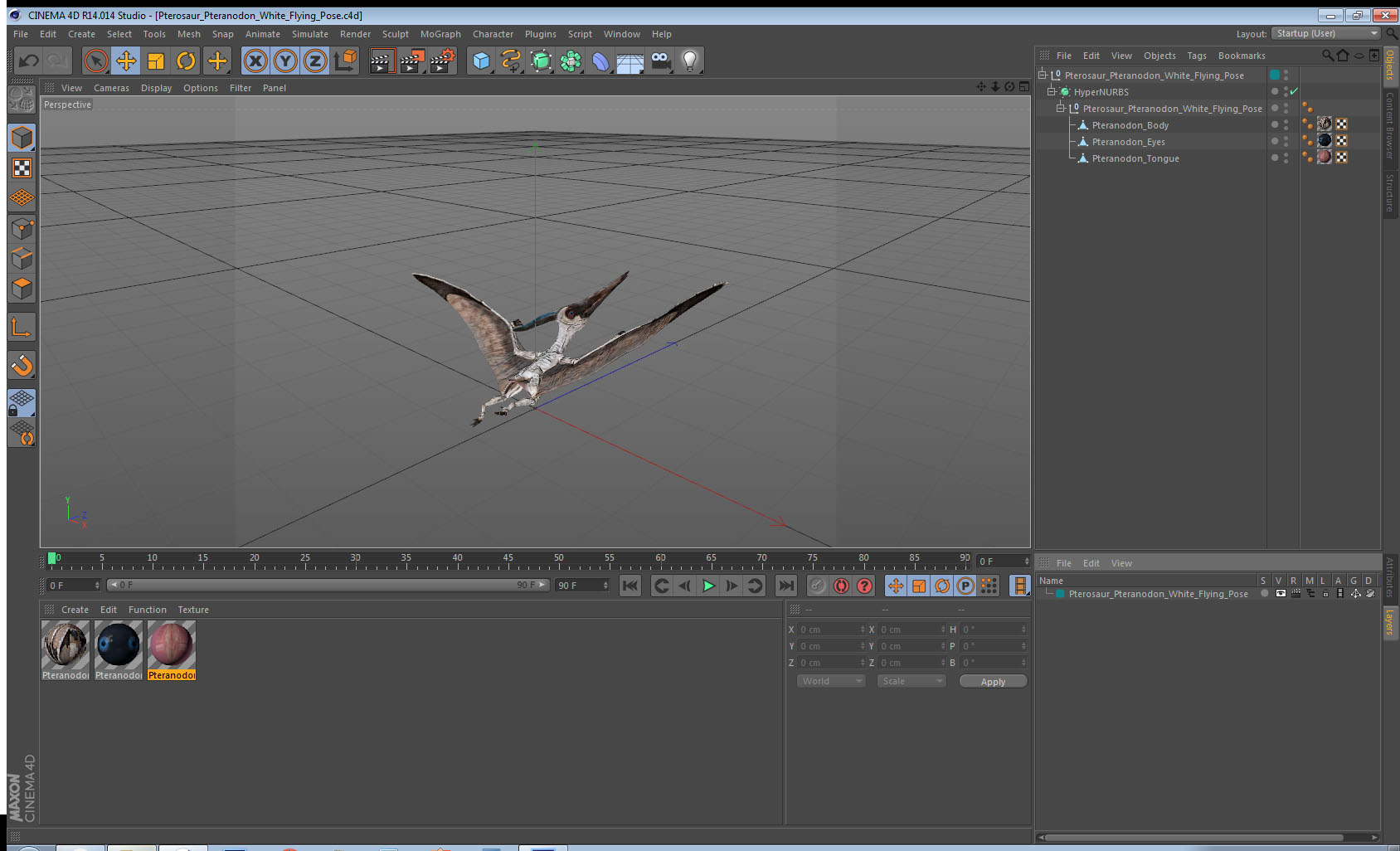Select Pteranodon_Eyes object
This screenshot has height=851, width=1400.
(x=1129, y=142)
